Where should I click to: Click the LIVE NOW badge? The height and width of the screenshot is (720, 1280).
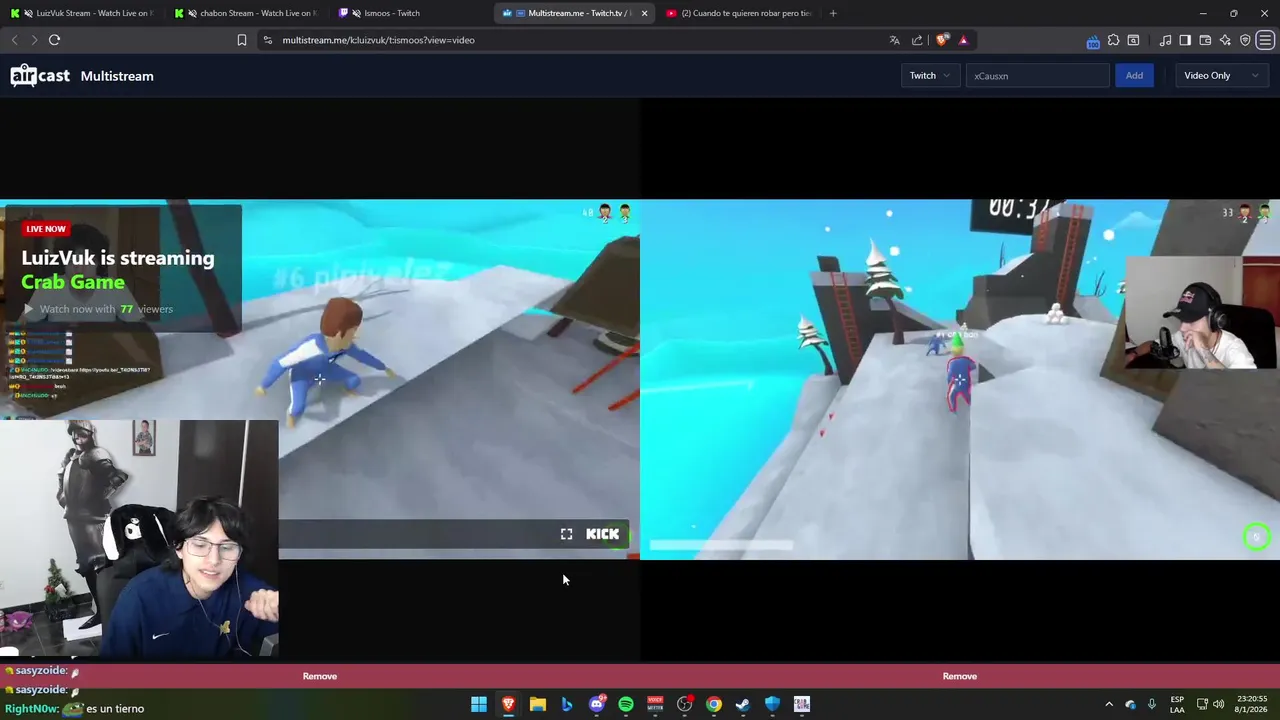(46, 229)
